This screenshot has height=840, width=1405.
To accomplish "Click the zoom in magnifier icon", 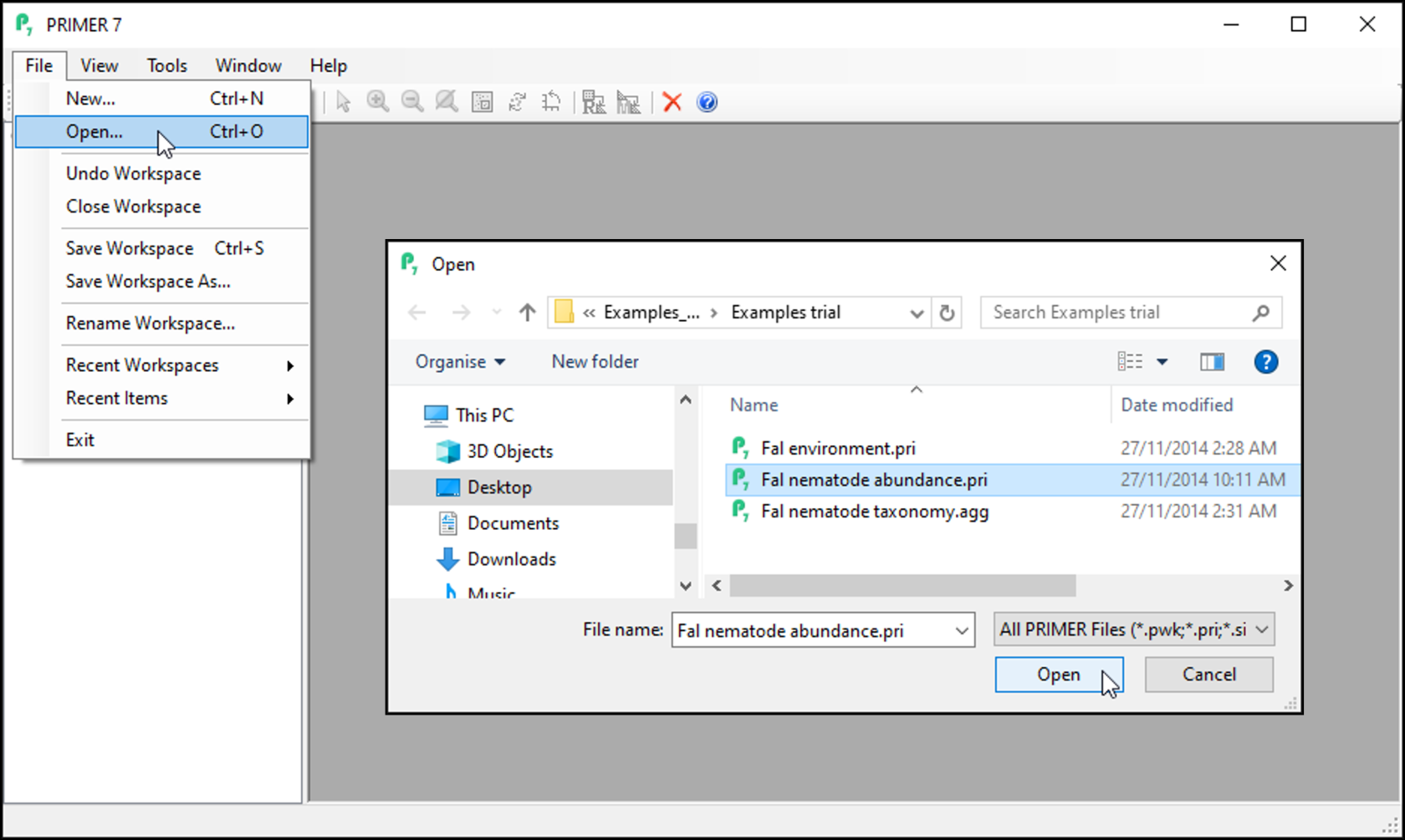I will (x=378, y=102).
